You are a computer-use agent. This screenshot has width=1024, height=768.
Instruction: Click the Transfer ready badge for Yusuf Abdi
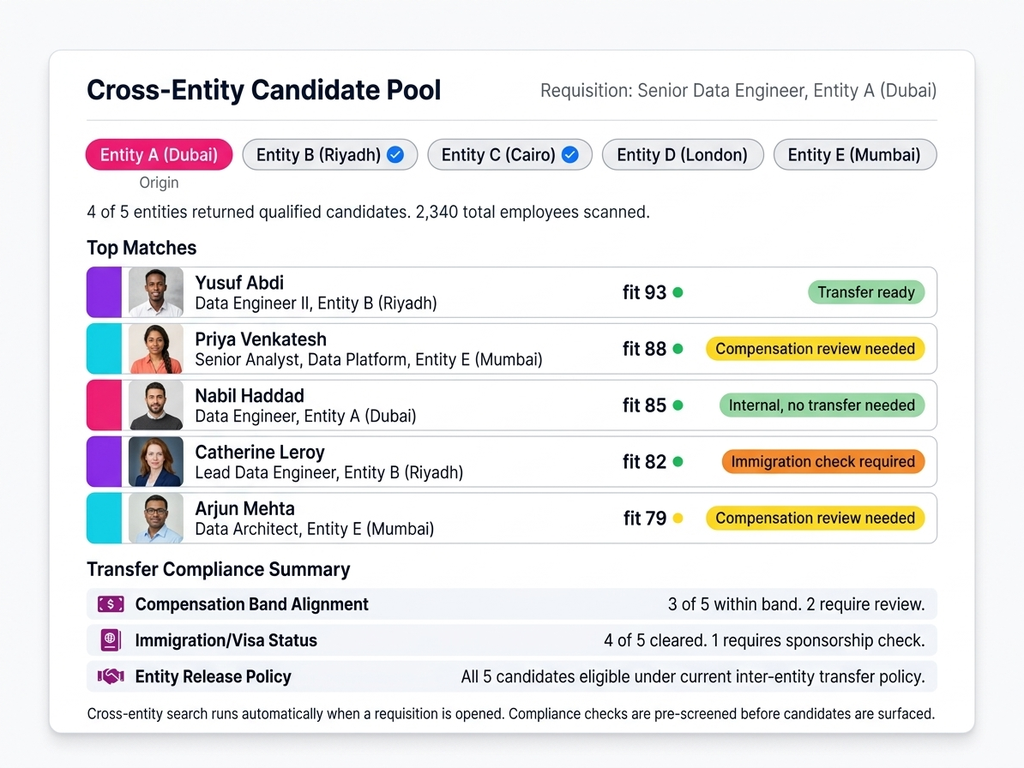pos(866,293)
